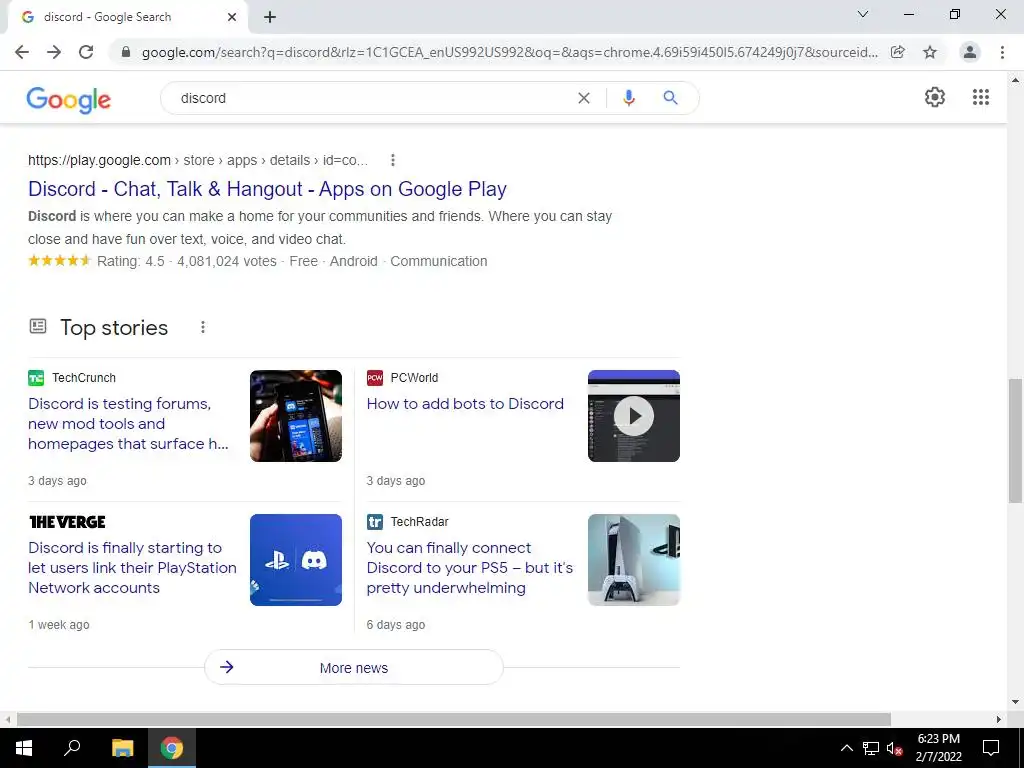Click the Top stories newspaper icon
Screen dimensions: 1024x768
(38, 326)
